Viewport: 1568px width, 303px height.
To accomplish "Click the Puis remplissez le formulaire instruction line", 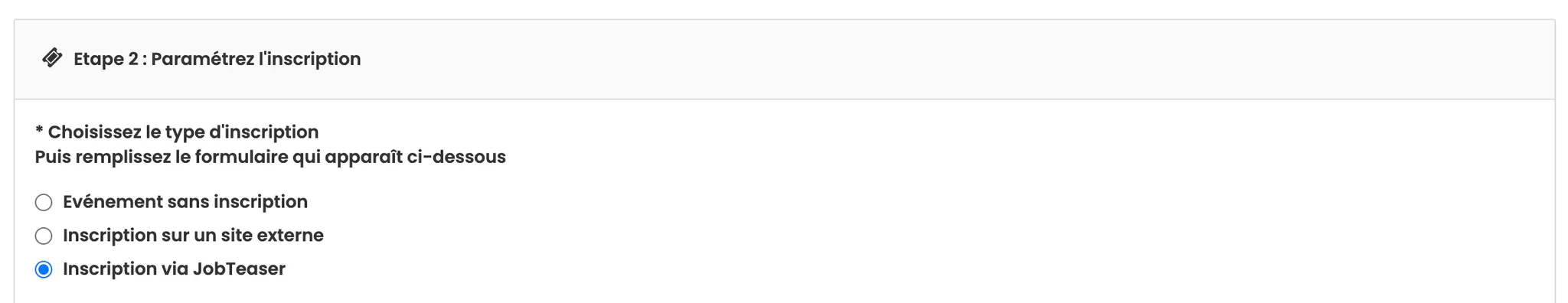I will point(270,157).
